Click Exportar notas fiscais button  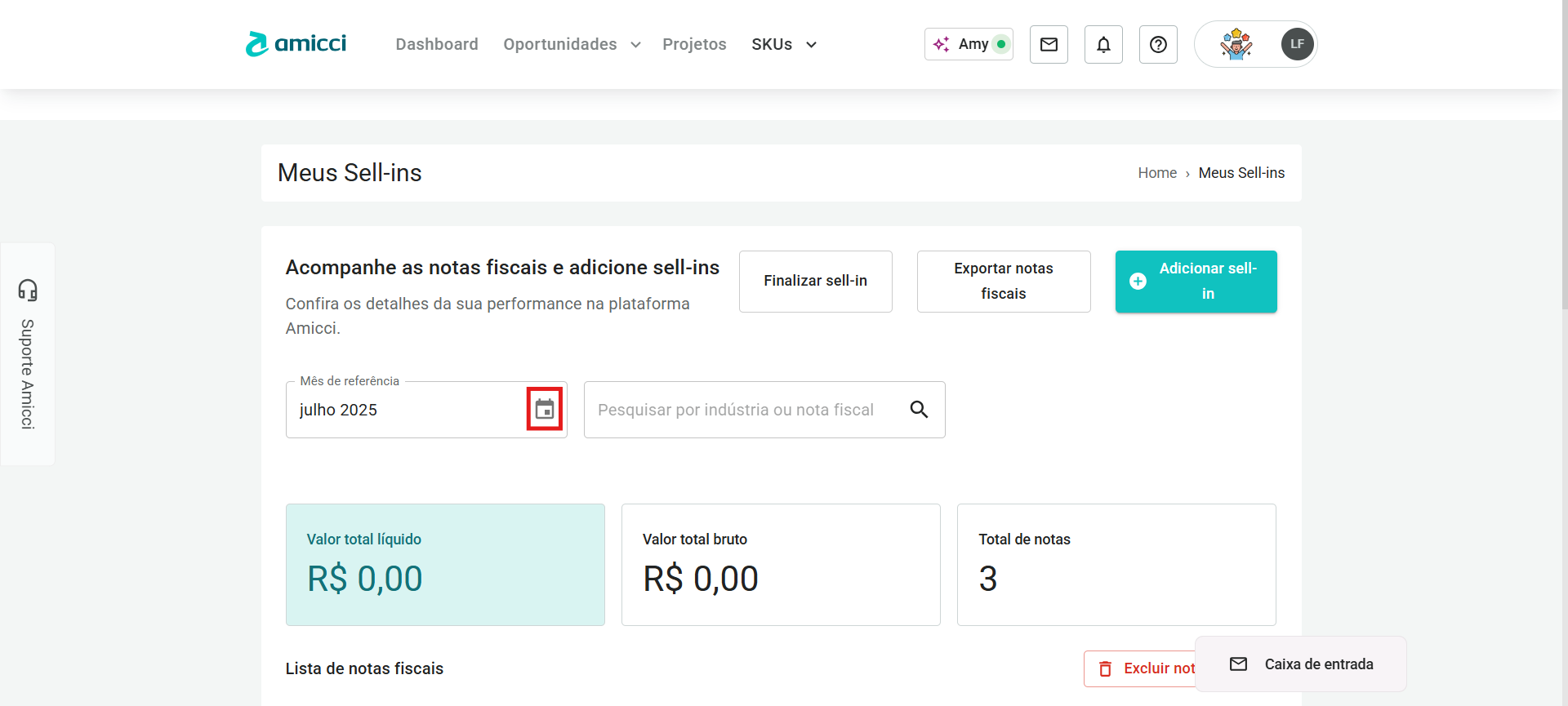[x=1003, y=281]
